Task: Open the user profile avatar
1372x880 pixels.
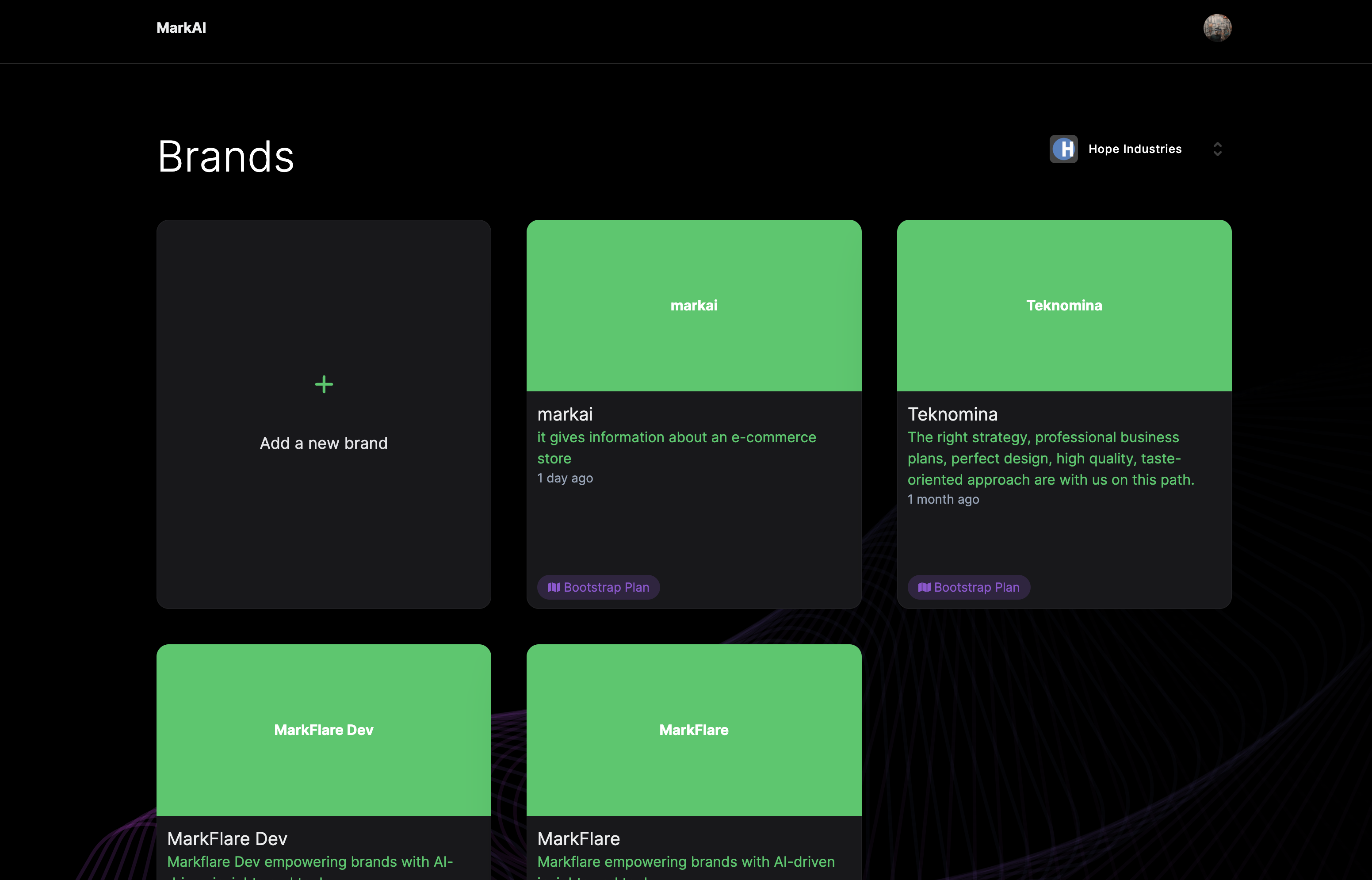Action: (1217, 27)
